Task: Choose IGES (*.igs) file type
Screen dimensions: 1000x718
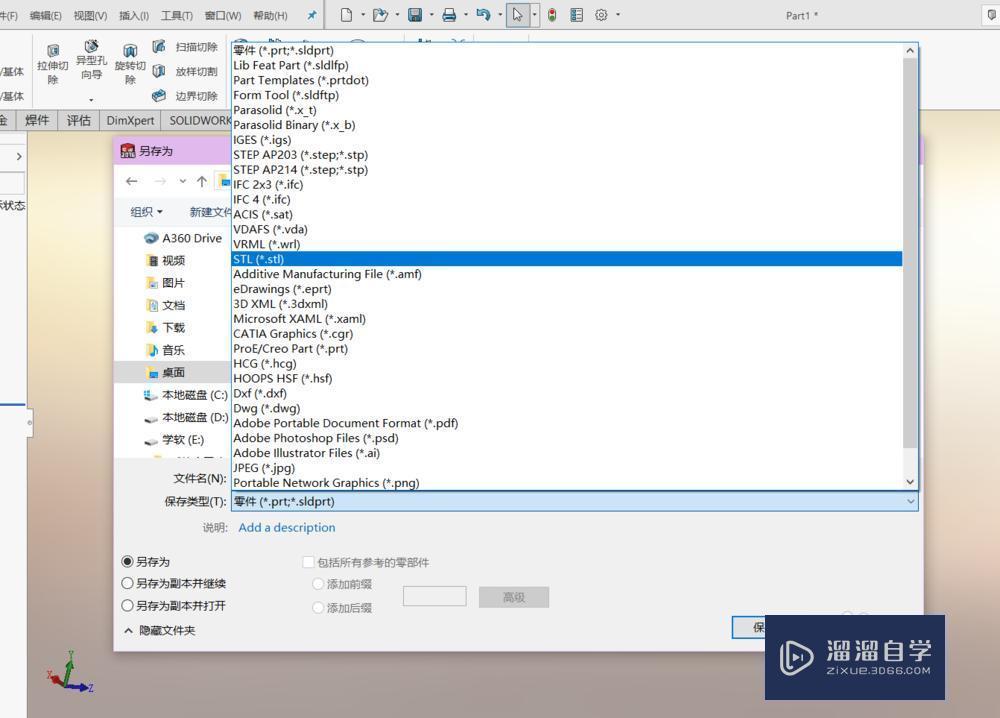Action: click(x=566, y=140)
